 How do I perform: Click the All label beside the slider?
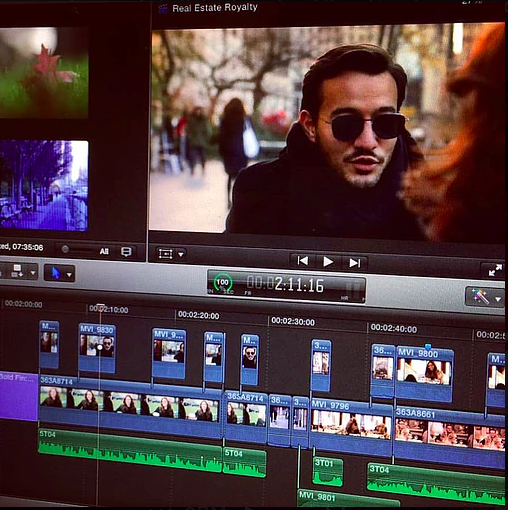[x=104, y=251]
